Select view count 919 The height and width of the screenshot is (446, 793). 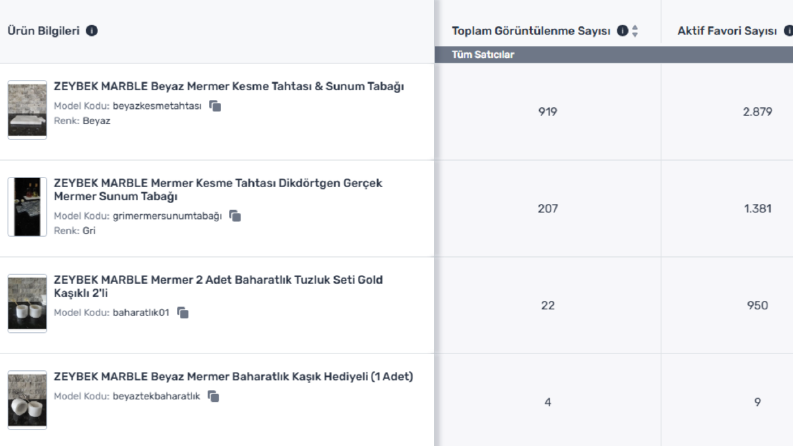548,112
